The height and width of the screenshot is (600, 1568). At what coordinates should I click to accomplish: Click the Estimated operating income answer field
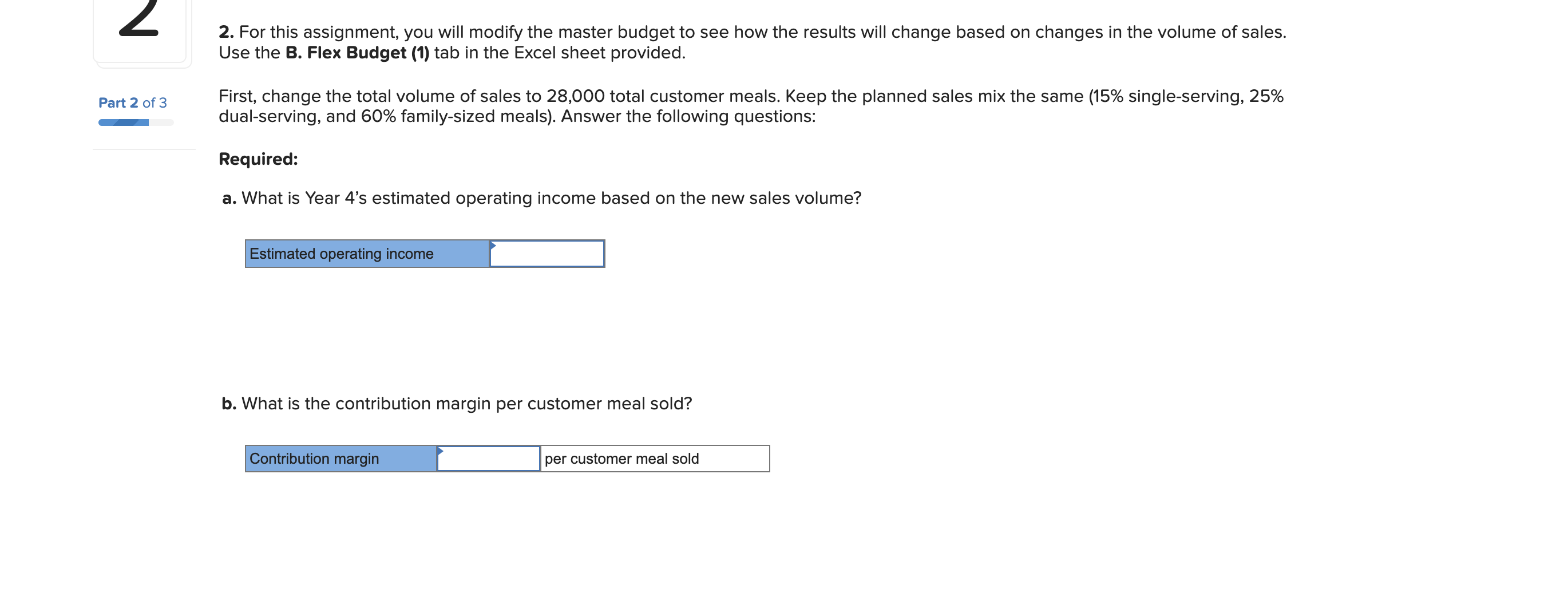click(547, 254)
